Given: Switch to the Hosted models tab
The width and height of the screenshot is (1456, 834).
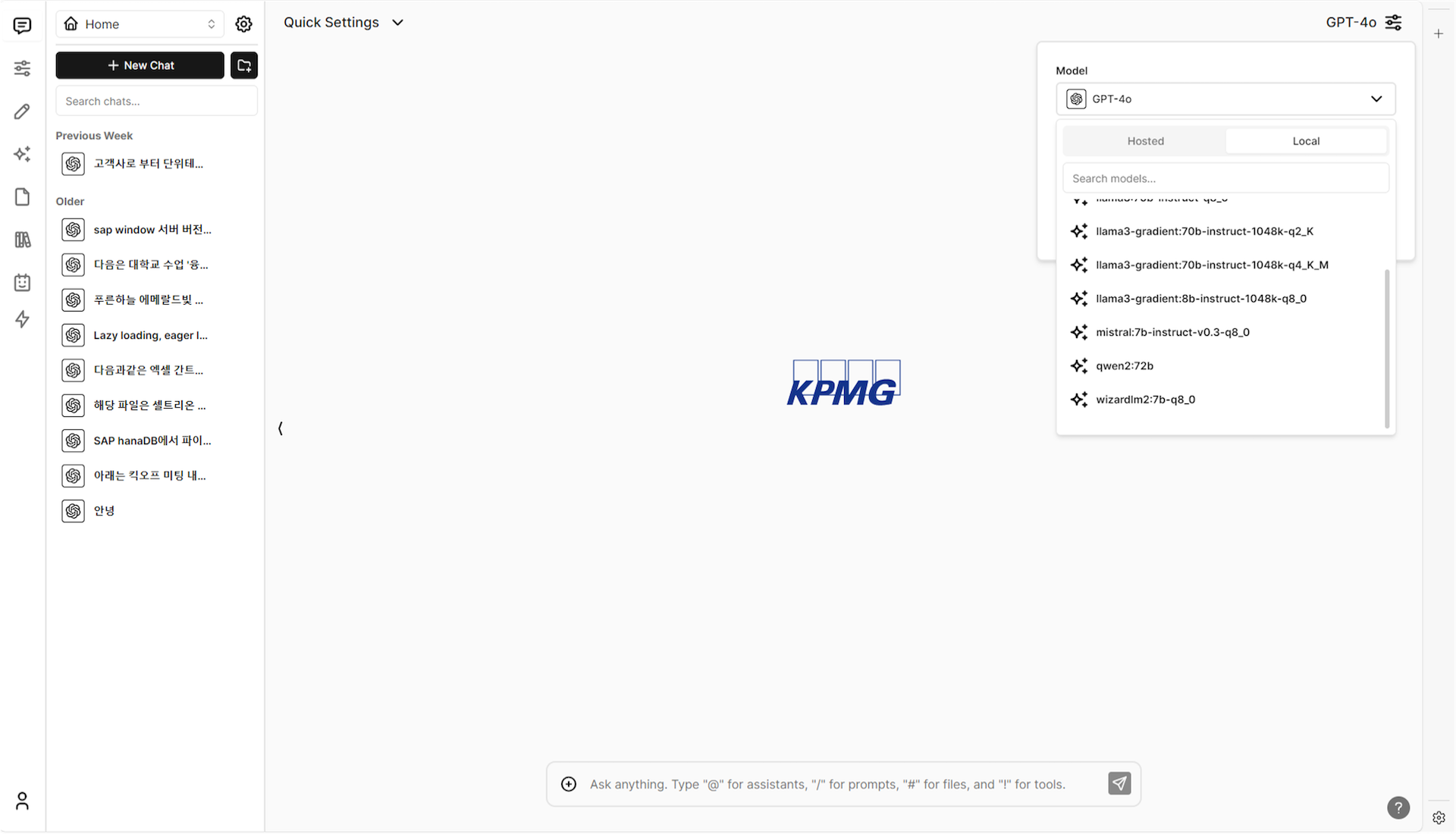Looking at the screenshot, I should click(x=1145, y=141).
